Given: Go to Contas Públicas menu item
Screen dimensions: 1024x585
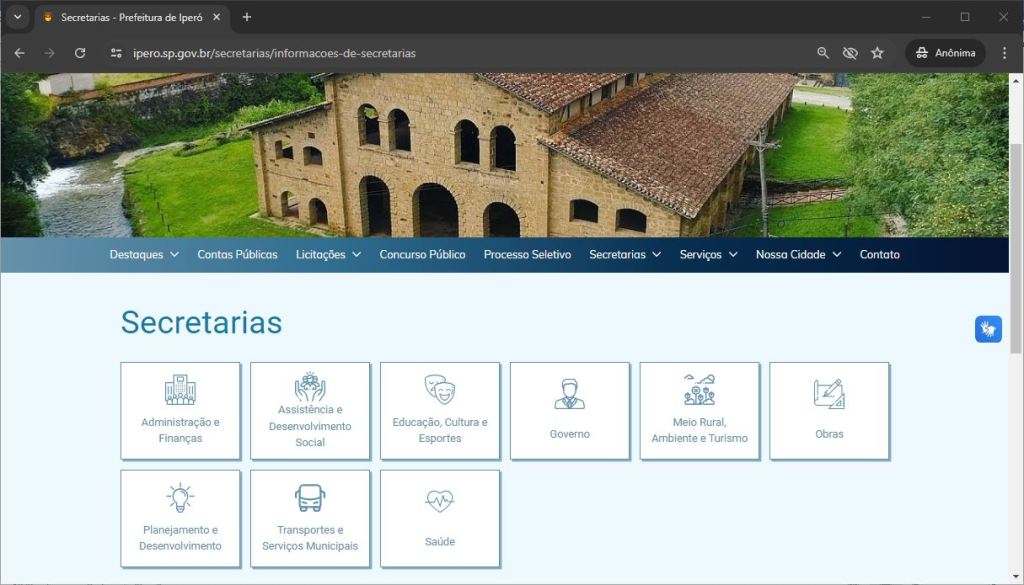Looking at the screenshot, I should point(237,255).
